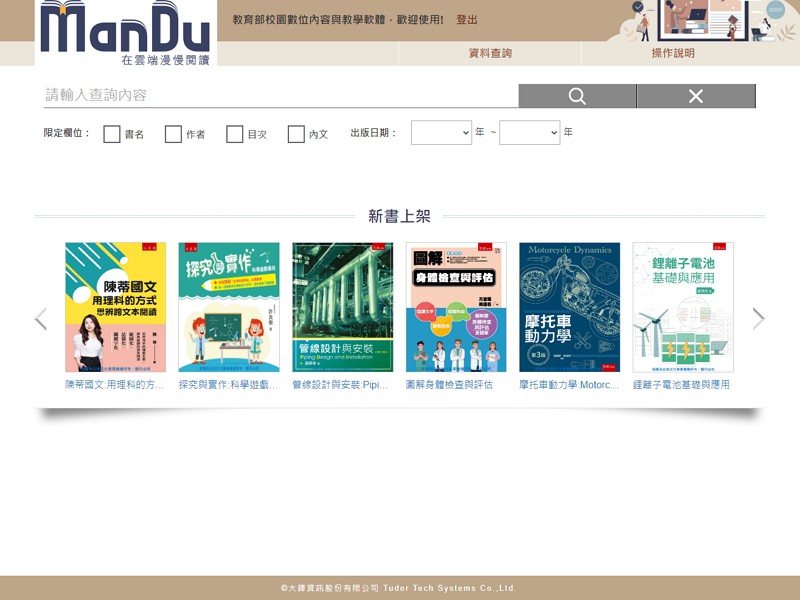Open the 操作說明 tab

coord(673,54)
